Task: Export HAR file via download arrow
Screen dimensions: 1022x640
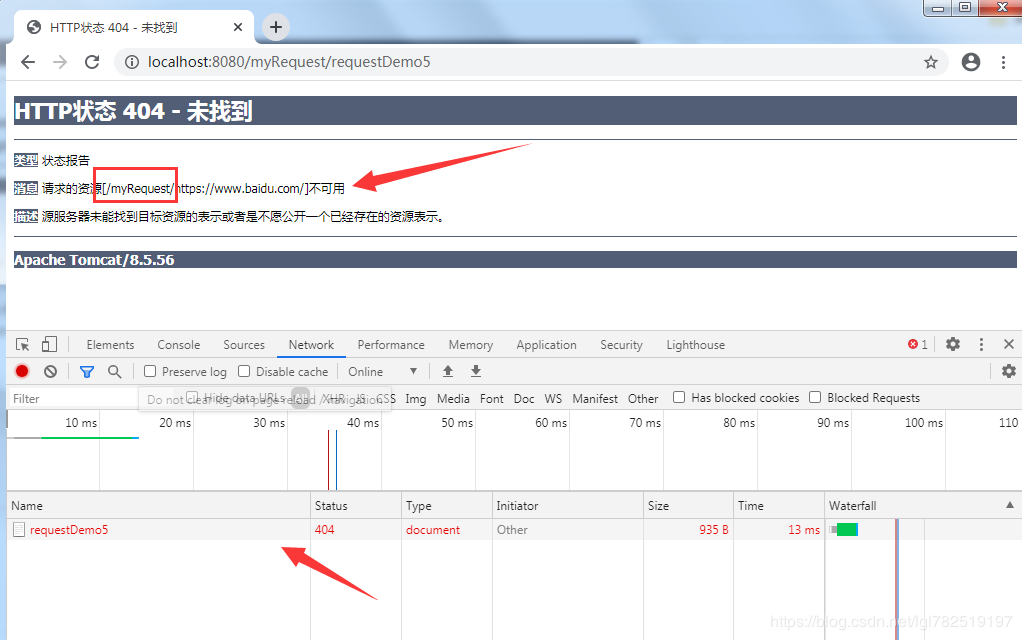Action: [x=475, y=371]
